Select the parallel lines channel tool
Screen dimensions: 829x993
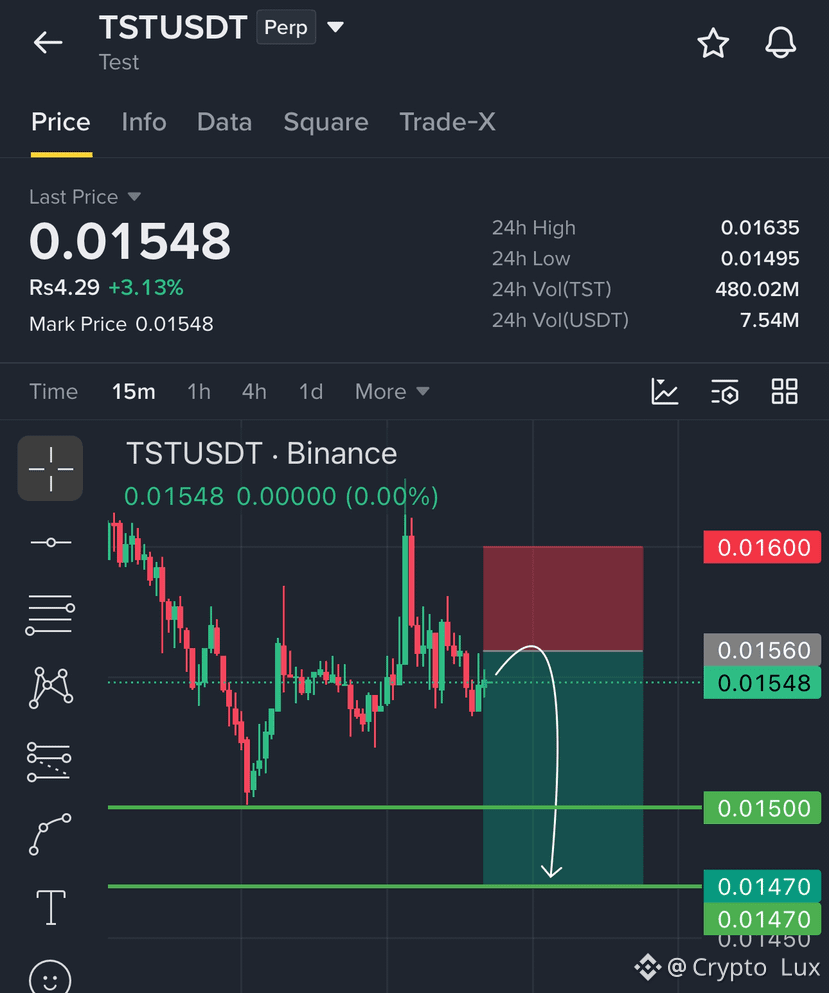[x=50, y=614]
